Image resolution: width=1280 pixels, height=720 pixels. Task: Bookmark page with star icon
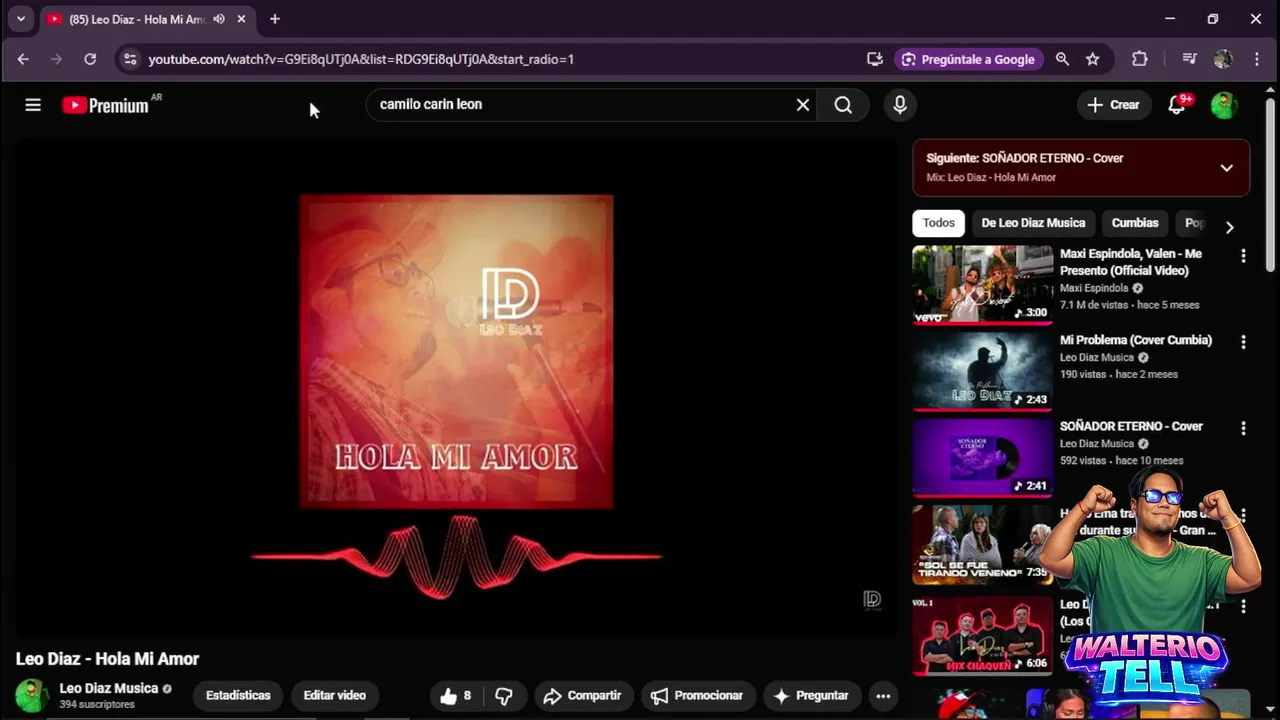pyautogui.click(x=1093, y=59)
